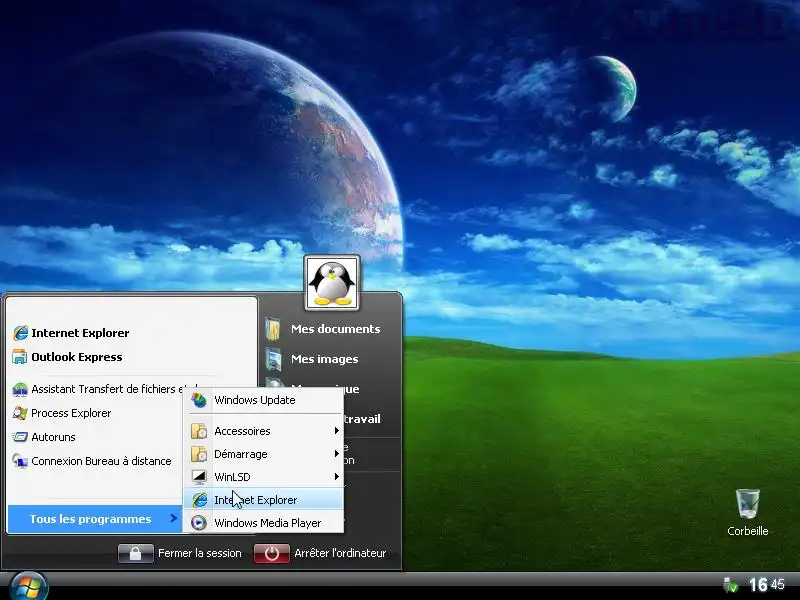This screenshot has width=800, height=600.
Task: Launch Windows Media Player from the submenu
Action: (x=263, y=523)
